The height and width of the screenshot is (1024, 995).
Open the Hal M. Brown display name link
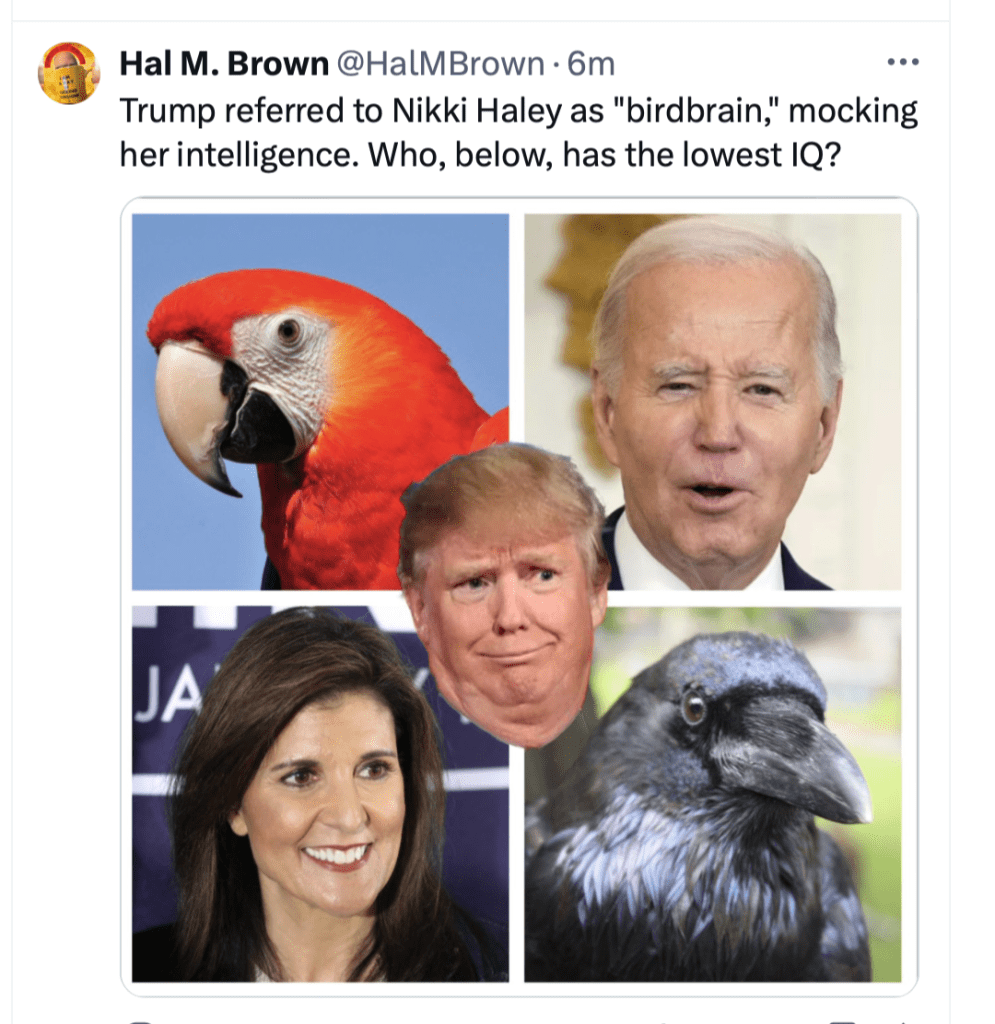(x=224, y=64)
